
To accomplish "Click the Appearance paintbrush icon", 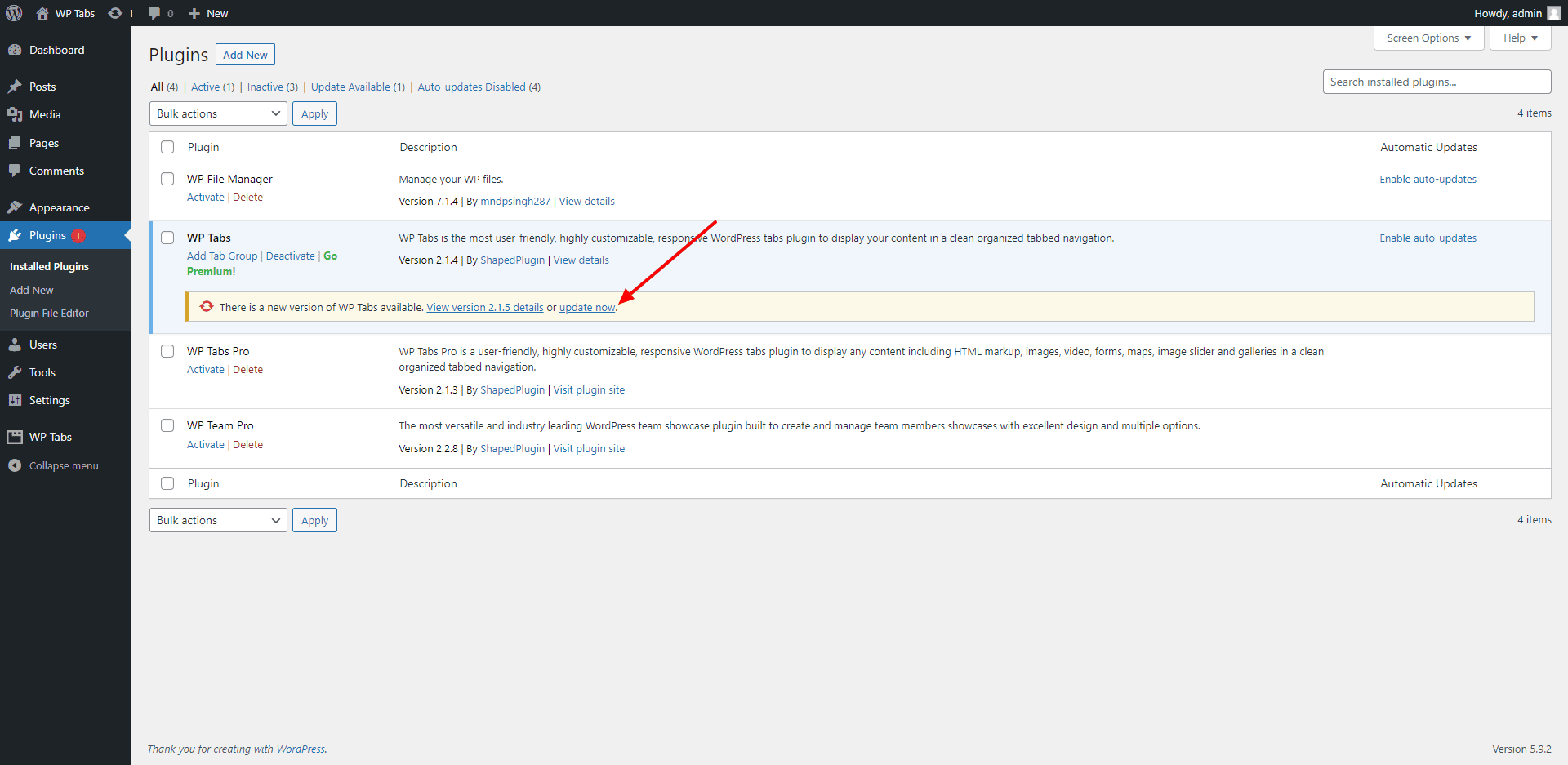I will click(15, 207).
